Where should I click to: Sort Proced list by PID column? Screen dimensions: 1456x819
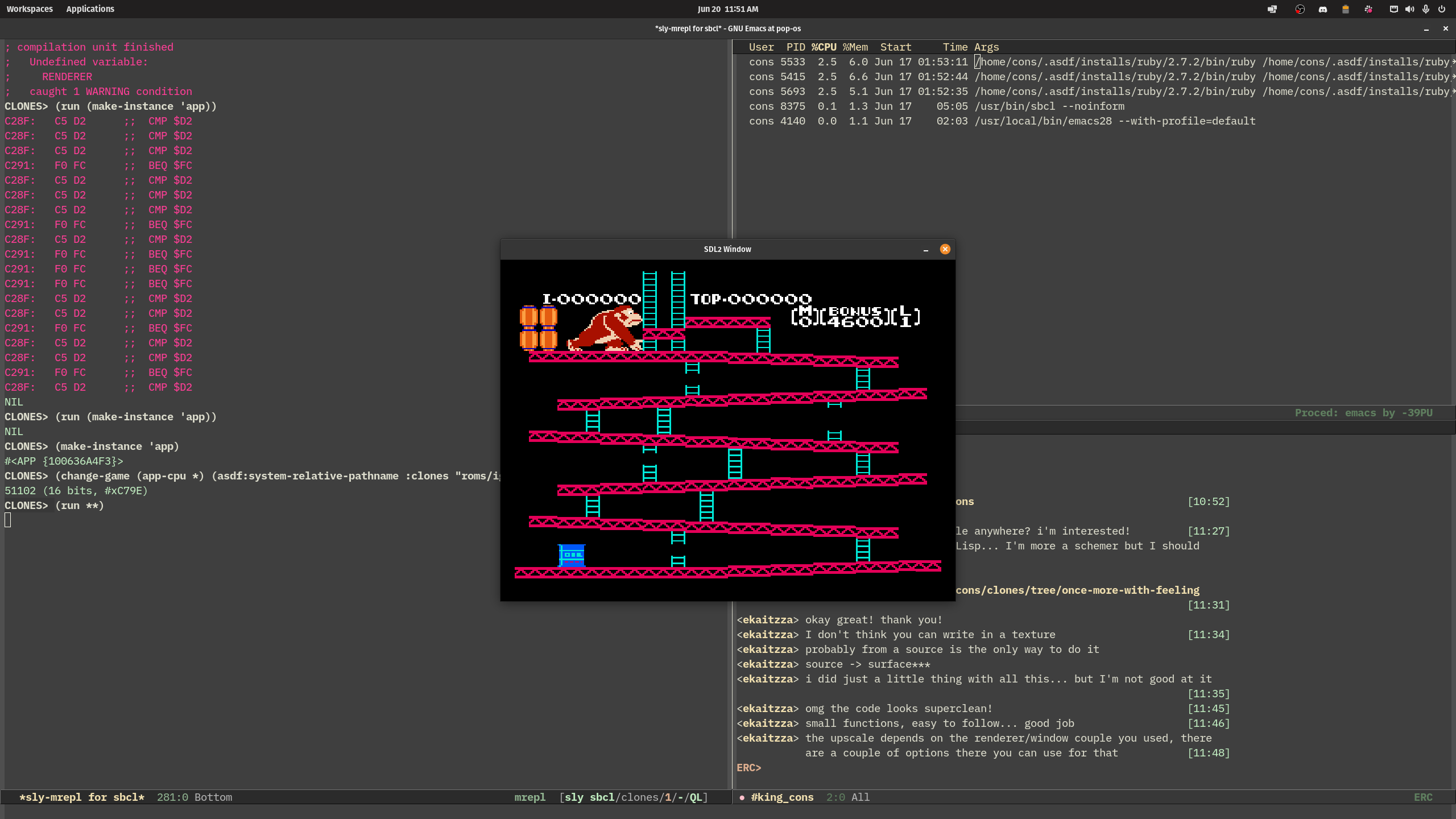796,47
